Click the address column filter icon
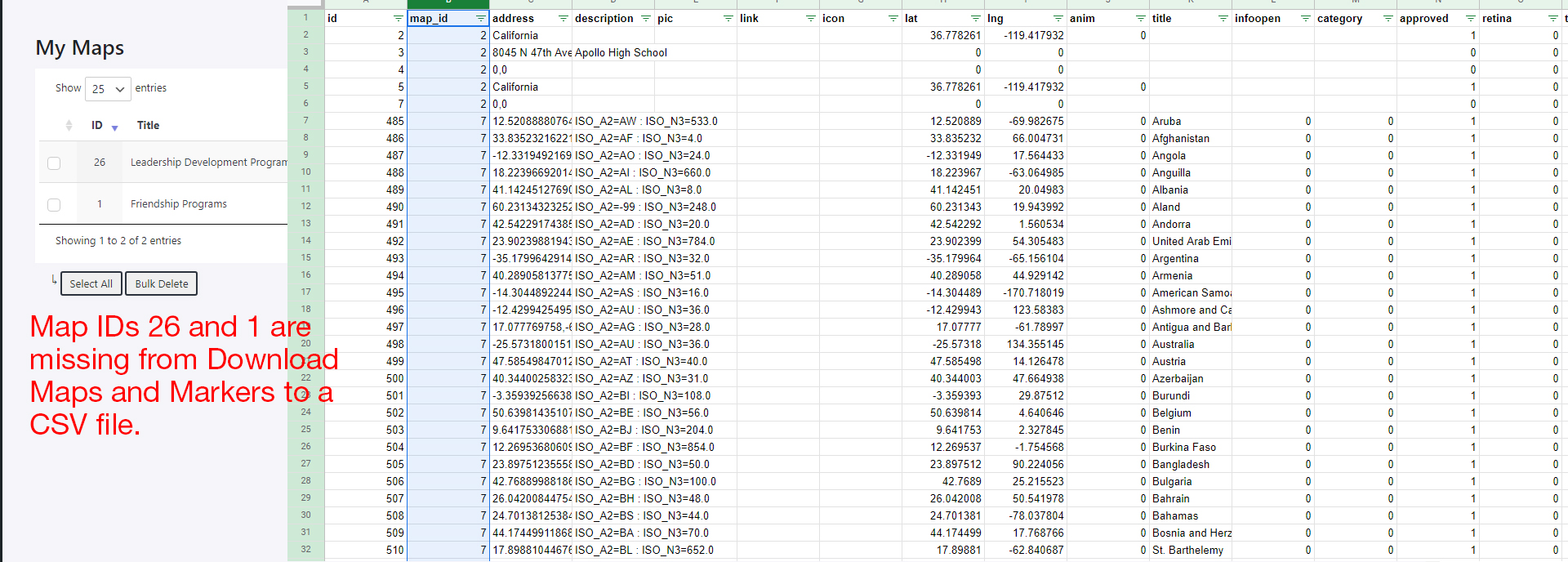This screenshot has width=1568, height=562. (563, 19)
